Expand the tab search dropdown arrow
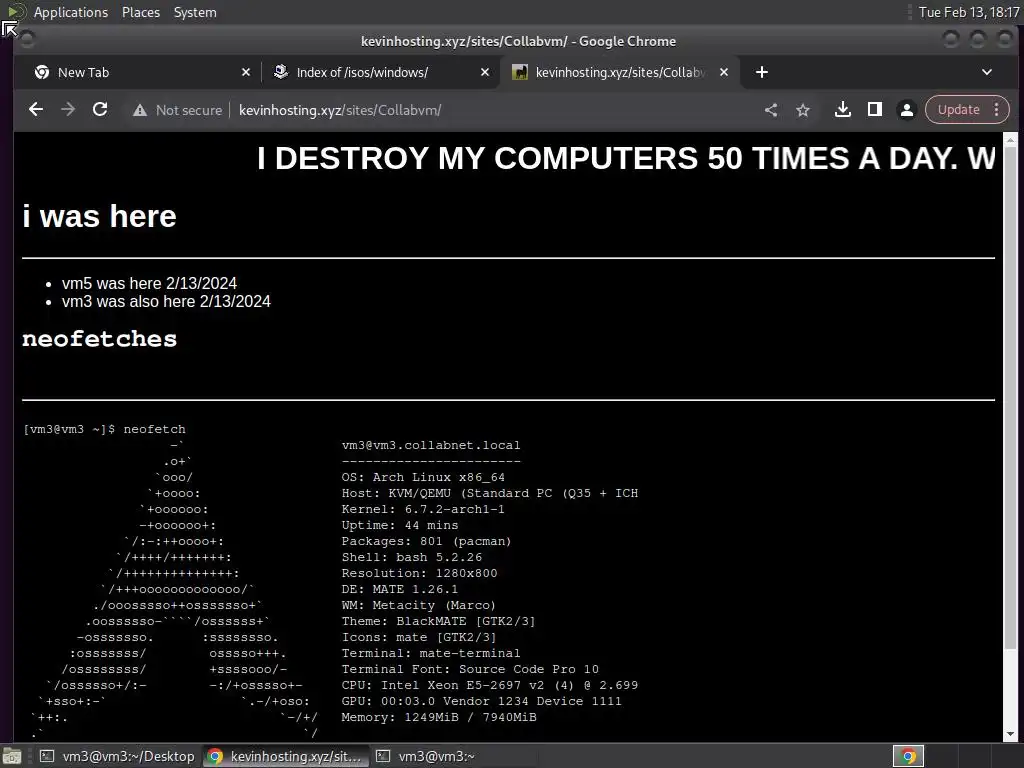The image size is (1024, 768). tap(987, 72)
